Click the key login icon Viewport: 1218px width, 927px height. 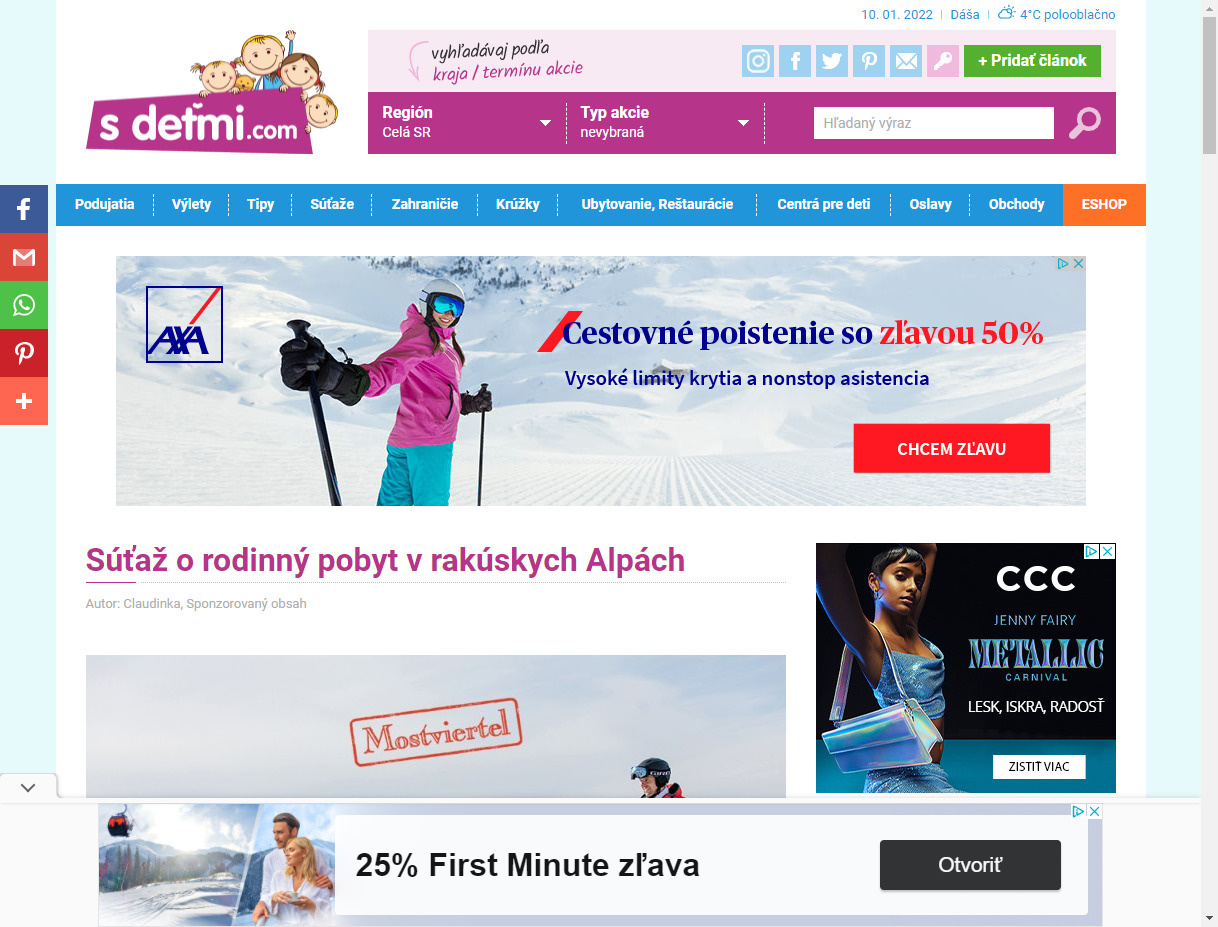click(943, 61)
